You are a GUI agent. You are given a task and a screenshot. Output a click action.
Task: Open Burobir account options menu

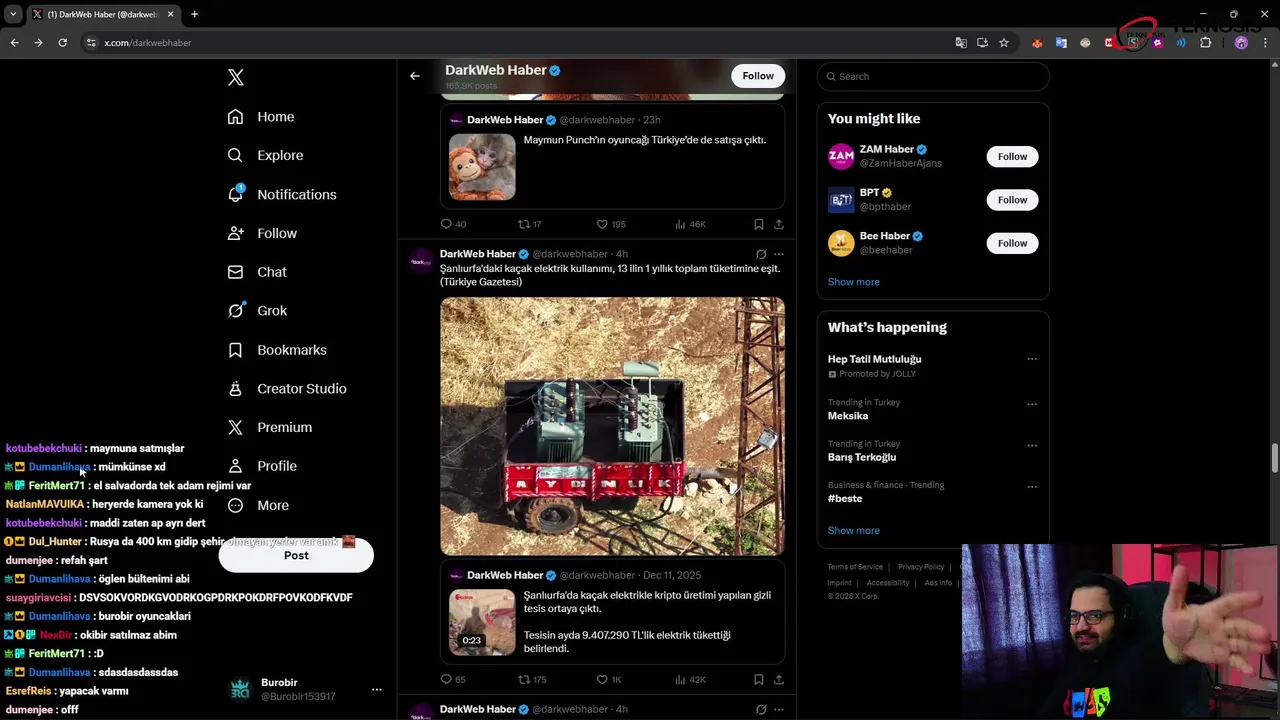point(377,689)
